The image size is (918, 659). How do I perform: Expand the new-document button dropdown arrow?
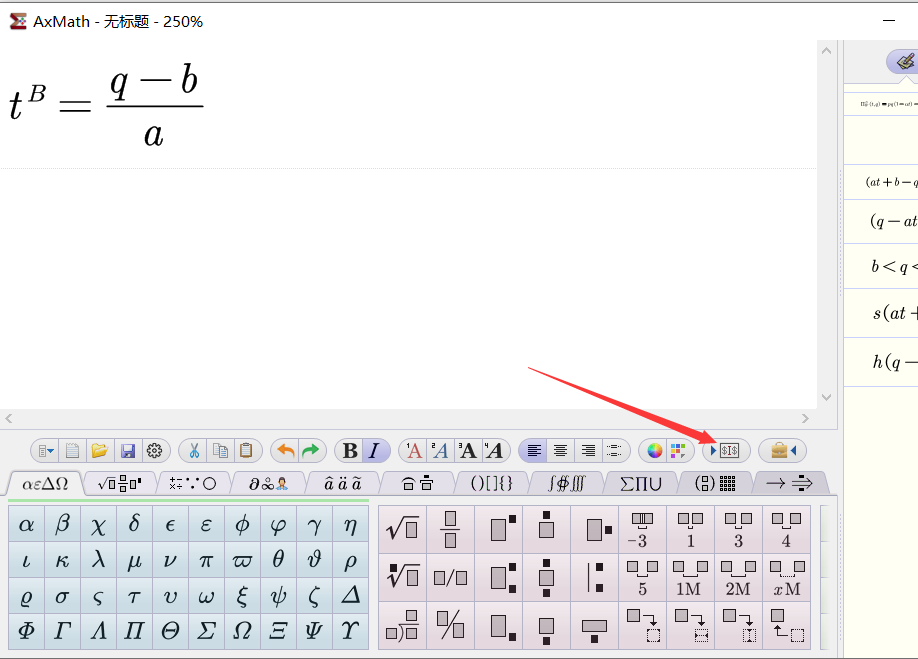pos(51,450)
